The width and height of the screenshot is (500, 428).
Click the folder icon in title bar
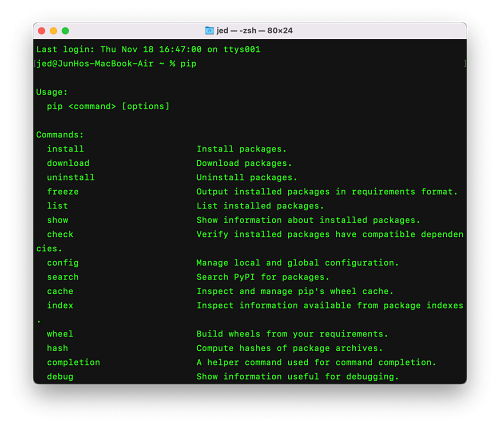[x=209, y=31]
